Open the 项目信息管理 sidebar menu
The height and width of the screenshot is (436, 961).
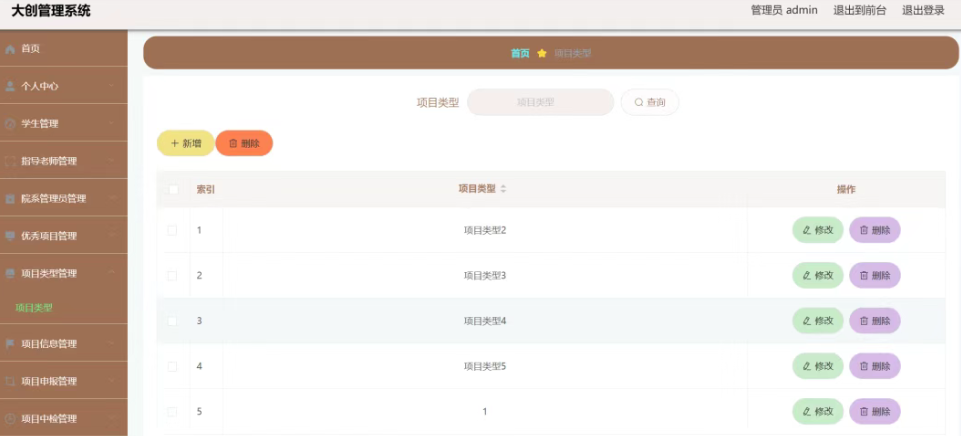(64, 344)
